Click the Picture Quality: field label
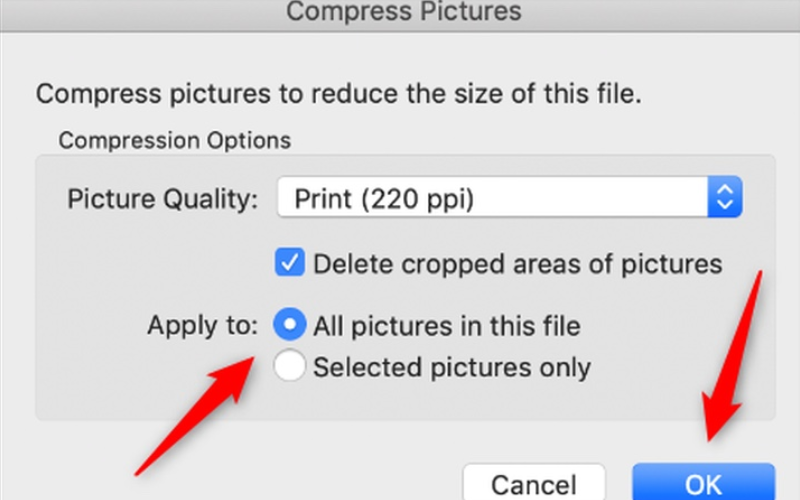This screenshot has width=800, height=500. pyautogui.click(x=163, y=198)
